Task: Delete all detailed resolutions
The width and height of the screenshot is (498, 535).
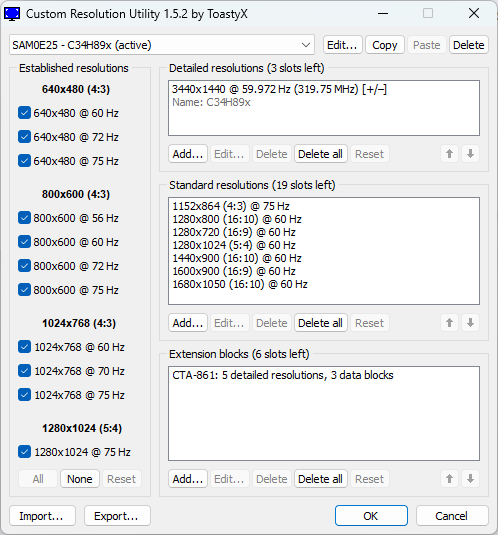Action: coord(320,154)
